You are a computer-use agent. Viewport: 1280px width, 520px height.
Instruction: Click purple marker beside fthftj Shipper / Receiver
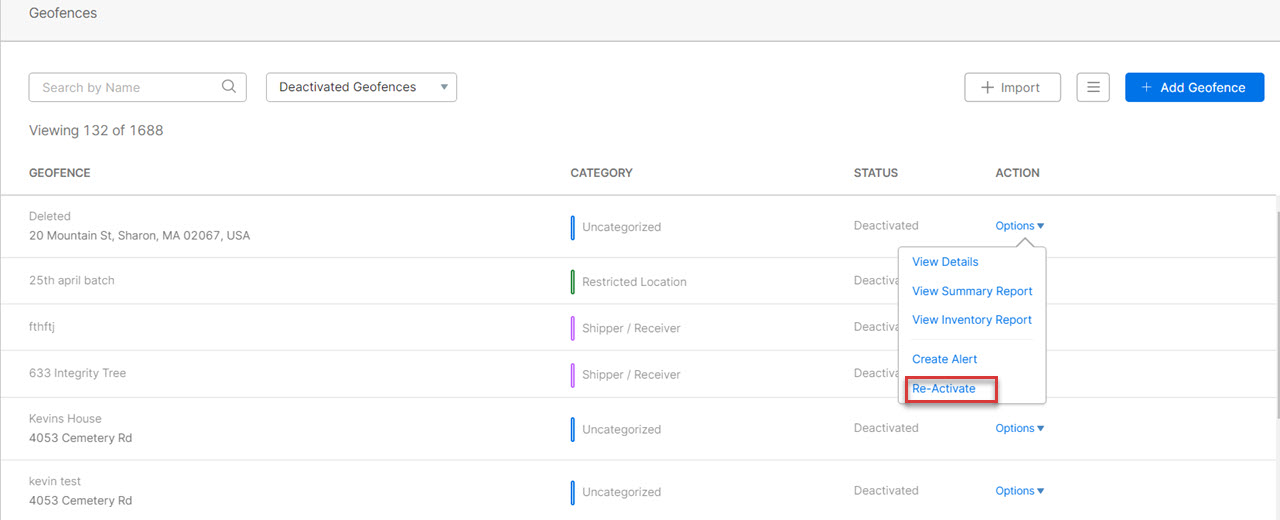[x=573, y=328]
